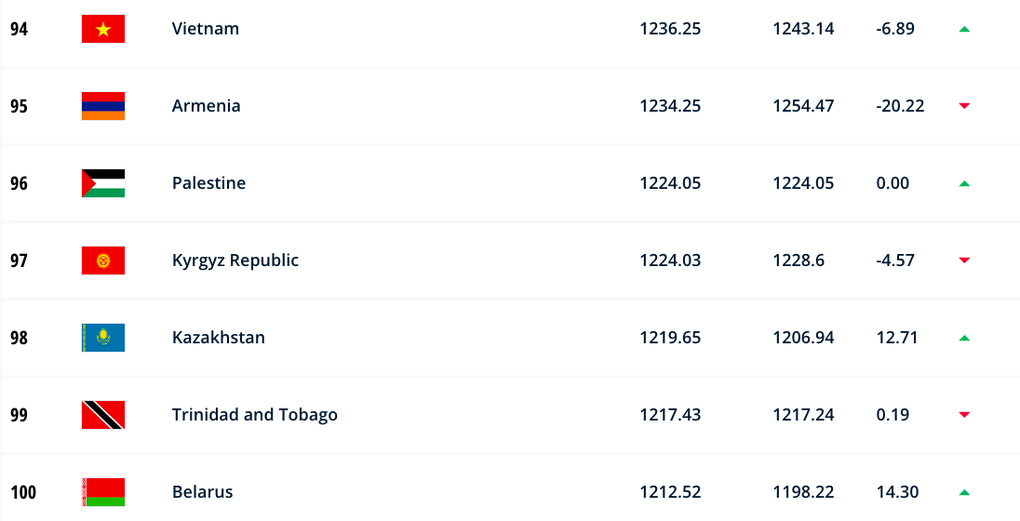Viewport: 1020px width, 521px height.
Task: Select the Kazakhstan team name
Action: 219,338
